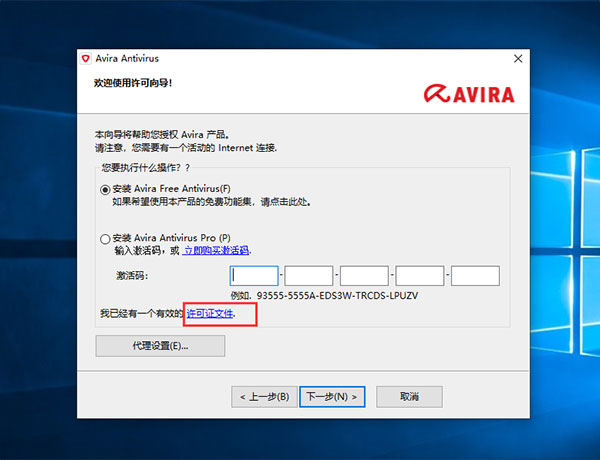This screenshot has height=460, width=600.
Task: Continue with 下一步(N) button
Action: pyautogui.click(x=332, y=397)
